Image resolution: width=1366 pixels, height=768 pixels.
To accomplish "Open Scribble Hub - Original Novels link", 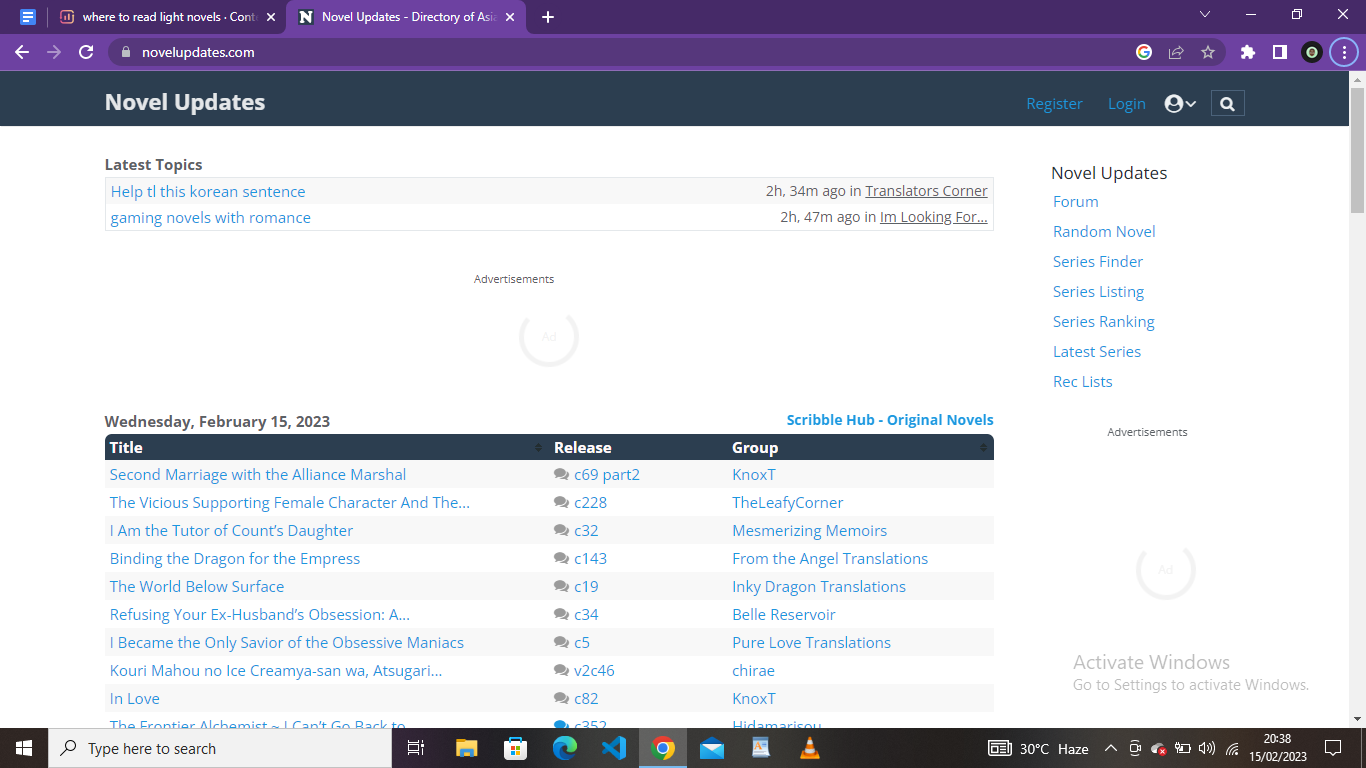I will [x=890, y=420].
